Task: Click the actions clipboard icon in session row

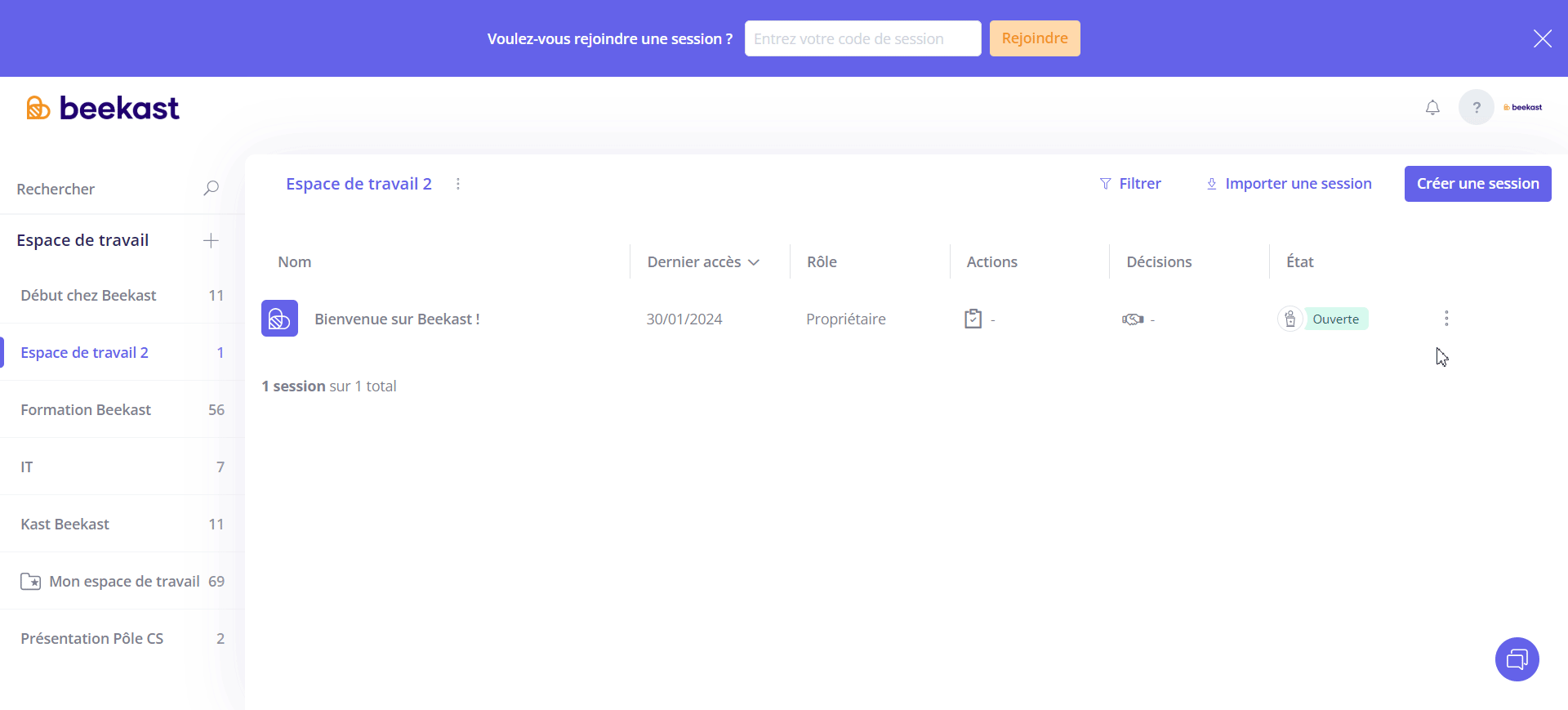Action: pos(973,319)
